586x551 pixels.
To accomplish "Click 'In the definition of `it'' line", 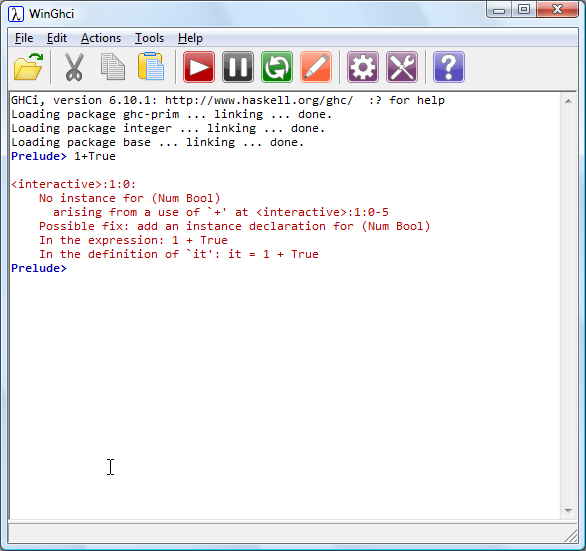I will [x=179, y=254].
